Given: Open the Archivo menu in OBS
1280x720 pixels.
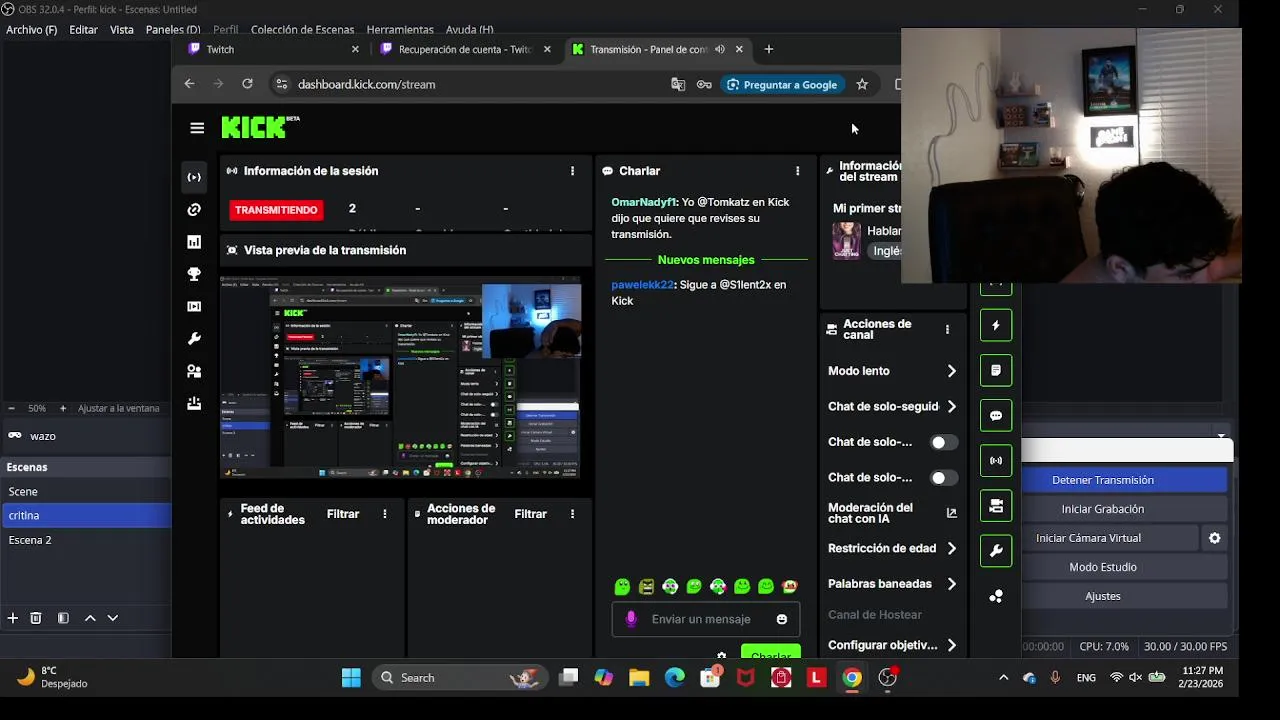Looking at the screenshot, I should point(32,30).
